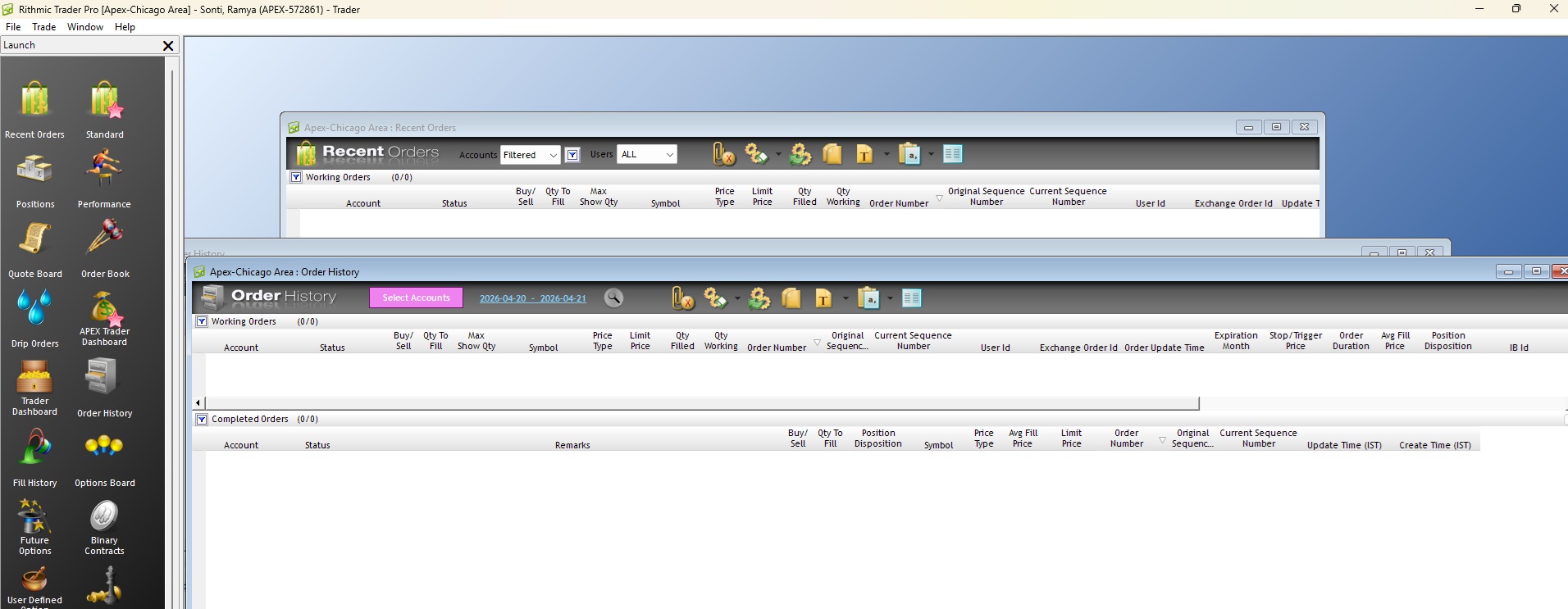Open the 2026-04-20 - 2026-04-21 date range link

(x=533, y=298)
